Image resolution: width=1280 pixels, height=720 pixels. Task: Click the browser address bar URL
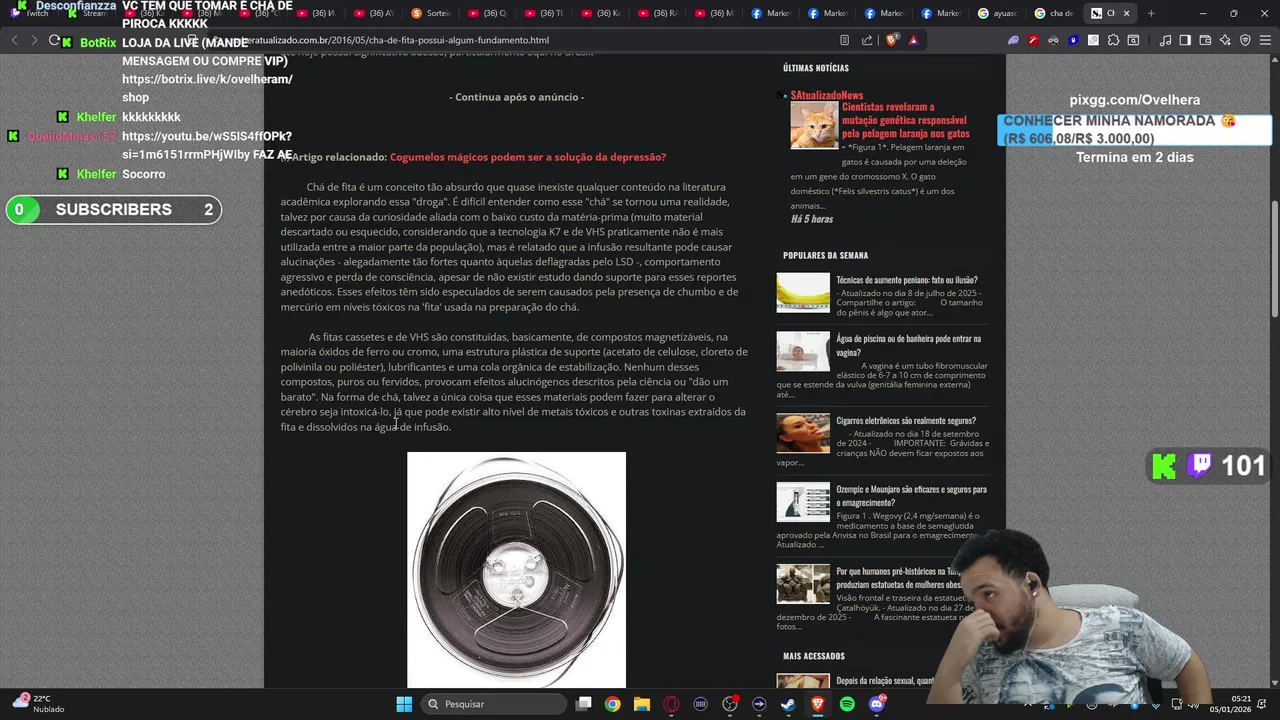pyautogui.click(x=400, y=40)
